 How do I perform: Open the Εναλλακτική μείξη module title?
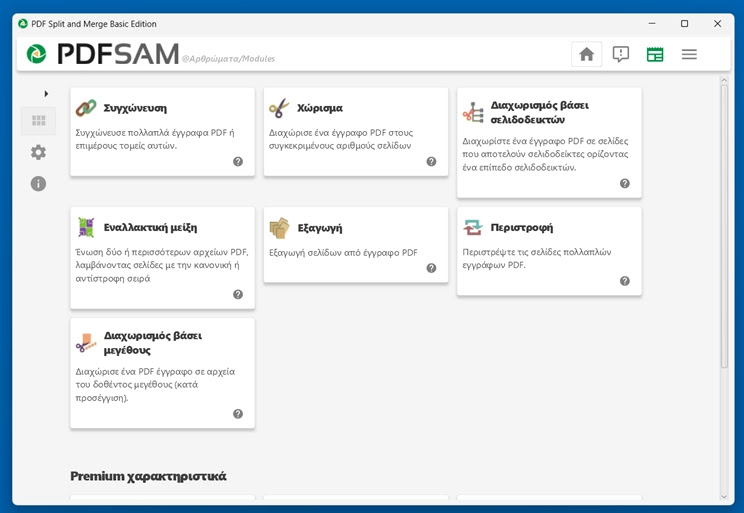pos(150,227)
